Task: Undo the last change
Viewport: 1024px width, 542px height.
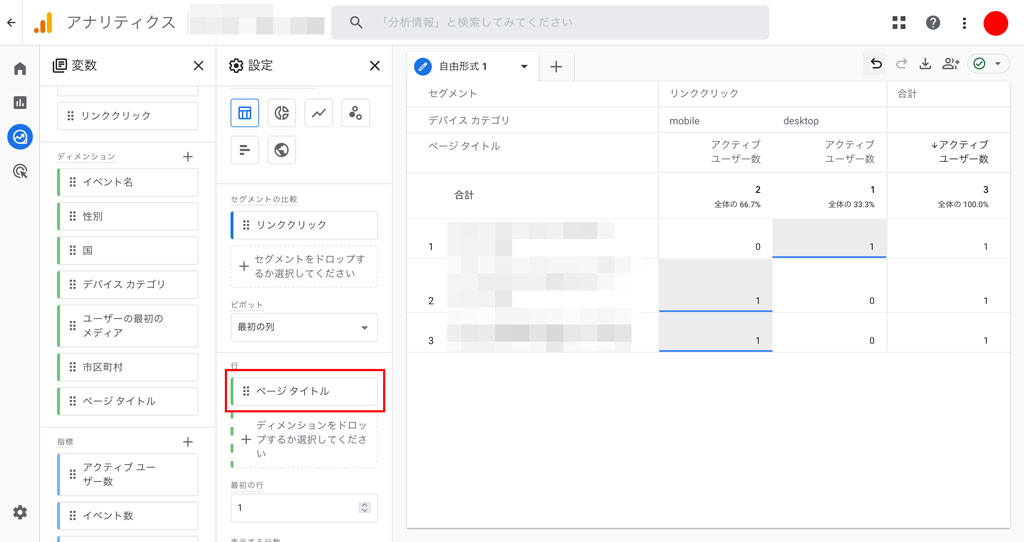Action: (876, 63)
